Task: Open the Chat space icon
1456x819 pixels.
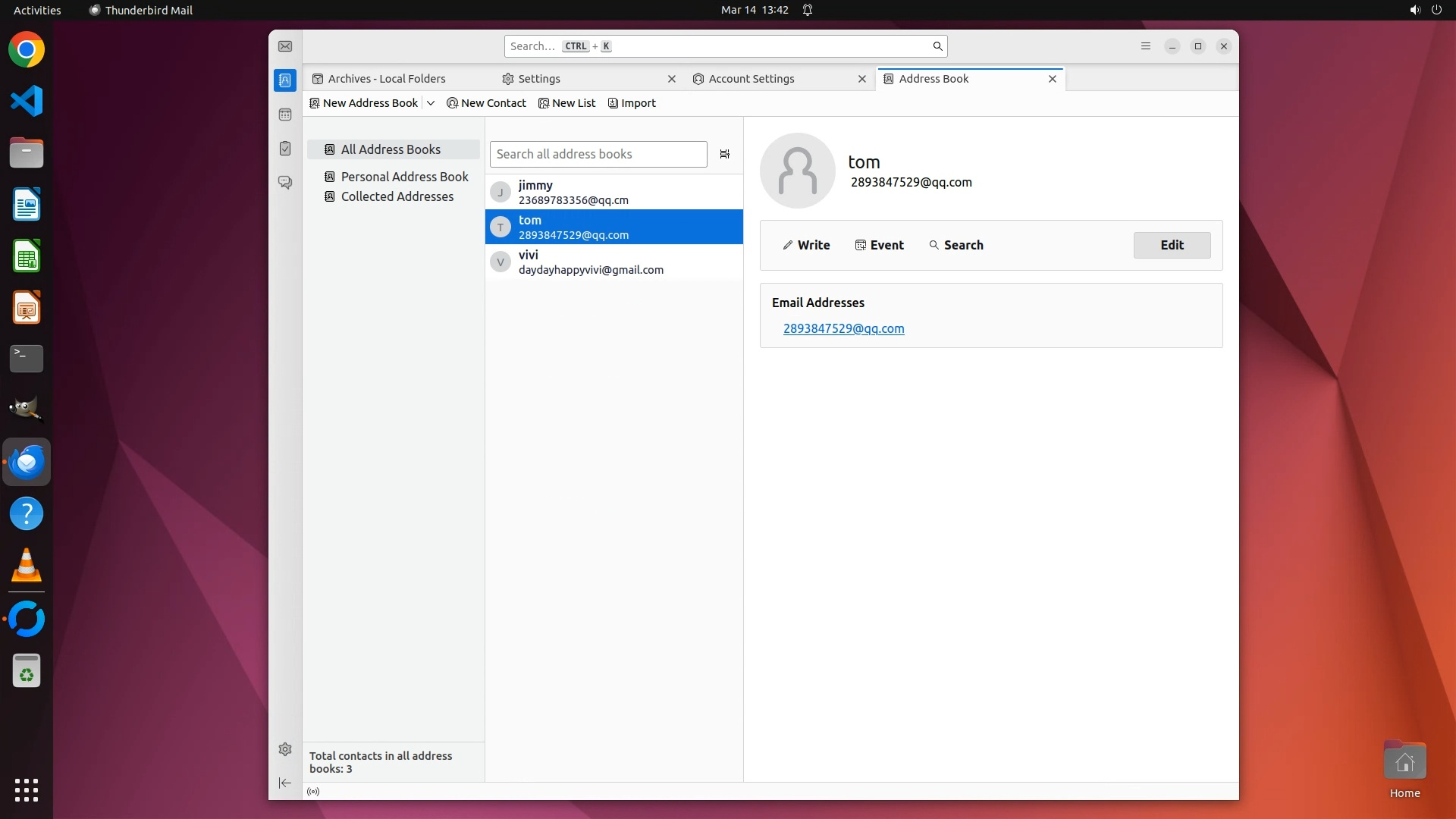Action: coord(285,183)
